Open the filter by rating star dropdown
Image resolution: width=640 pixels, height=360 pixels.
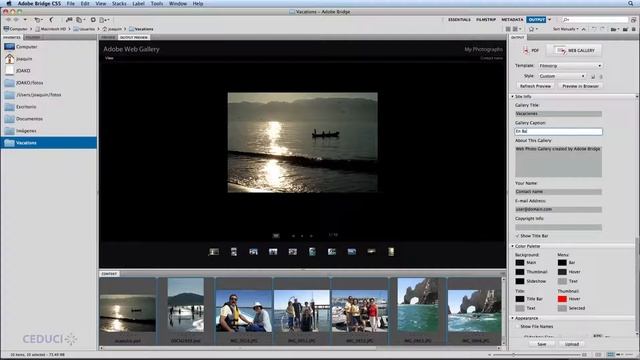(533, 29)
